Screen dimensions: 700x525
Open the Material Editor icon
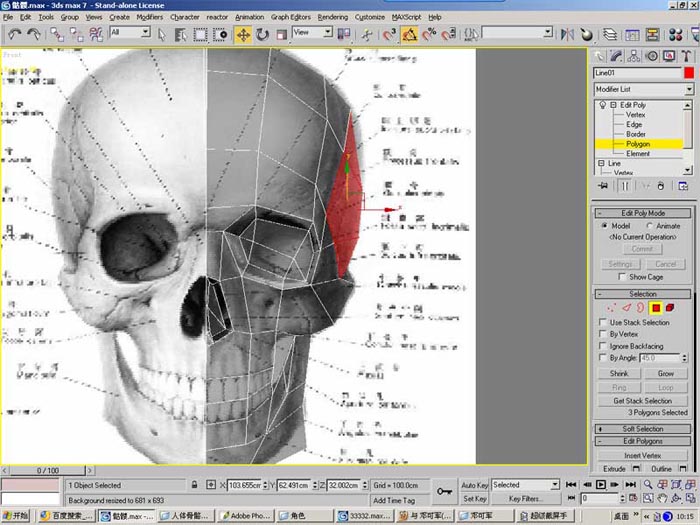(x=675, y=34)
